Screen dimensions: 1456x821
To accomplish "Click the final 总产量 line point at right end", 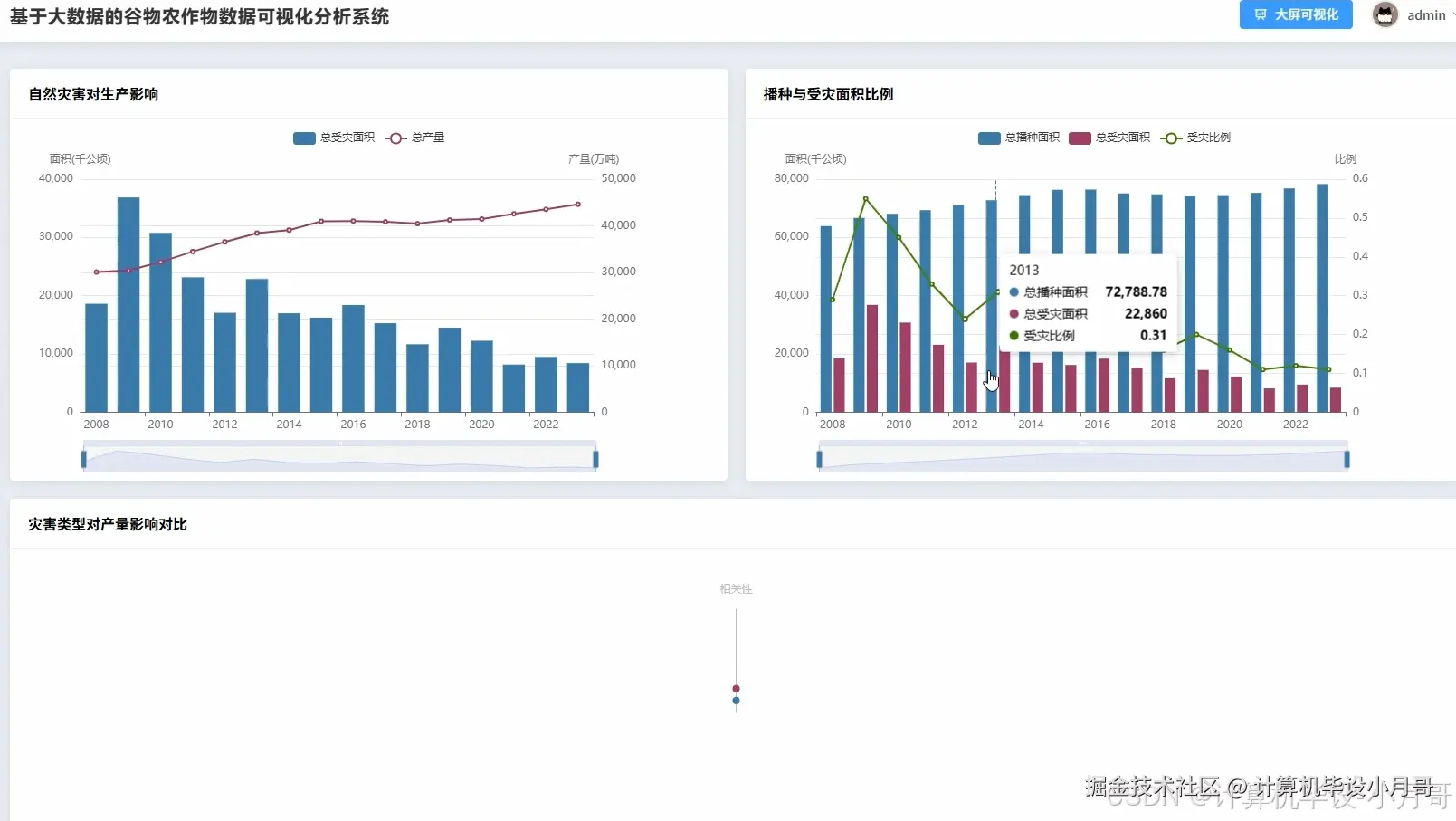I will tap(578, 205).
